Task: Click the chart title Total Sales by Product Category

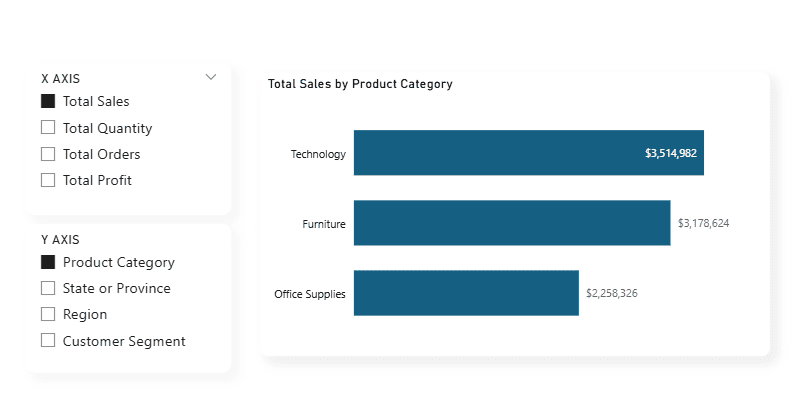Action: tap(360, 84)
